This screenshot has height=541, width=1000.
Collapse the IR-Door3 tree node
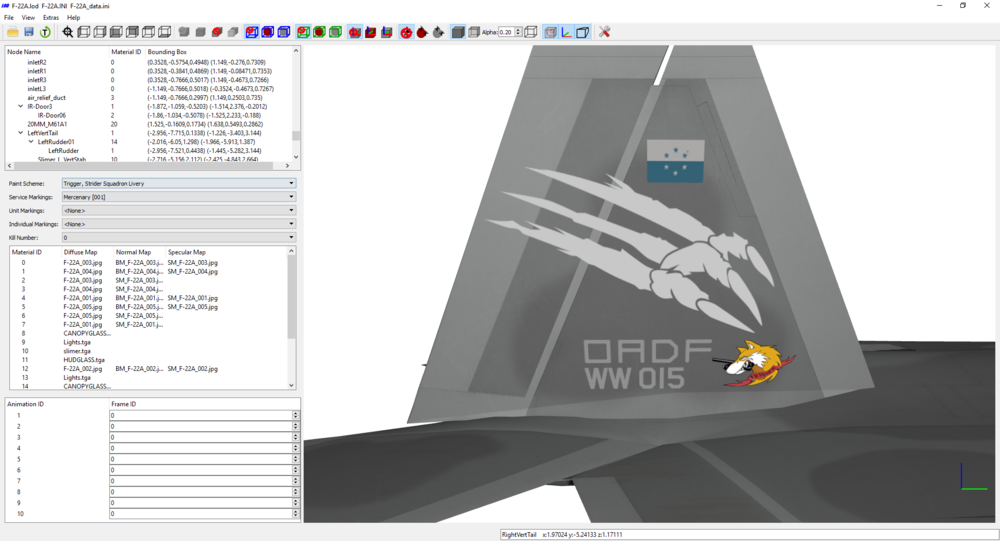[20, 107]
